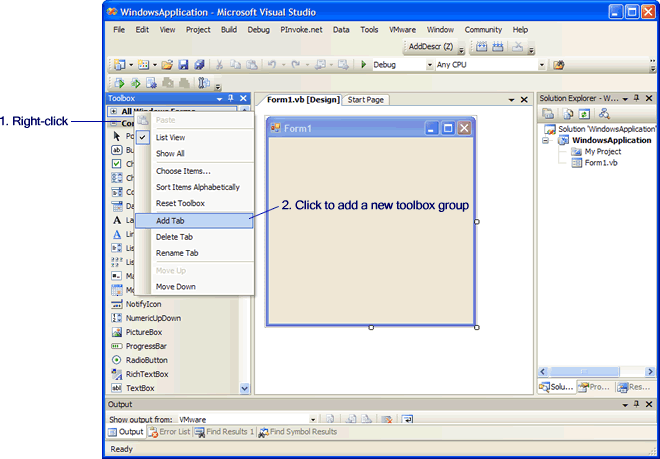Select the RadioButton control in Toolbox

[146, 360]
